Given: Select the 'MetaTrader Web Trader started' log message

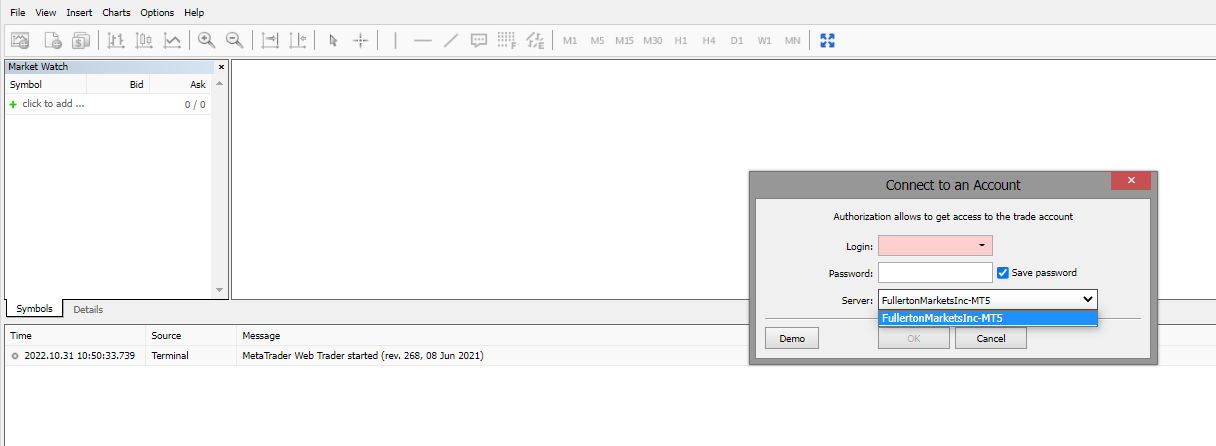Looking at the screenshot, I should point(363,355).
